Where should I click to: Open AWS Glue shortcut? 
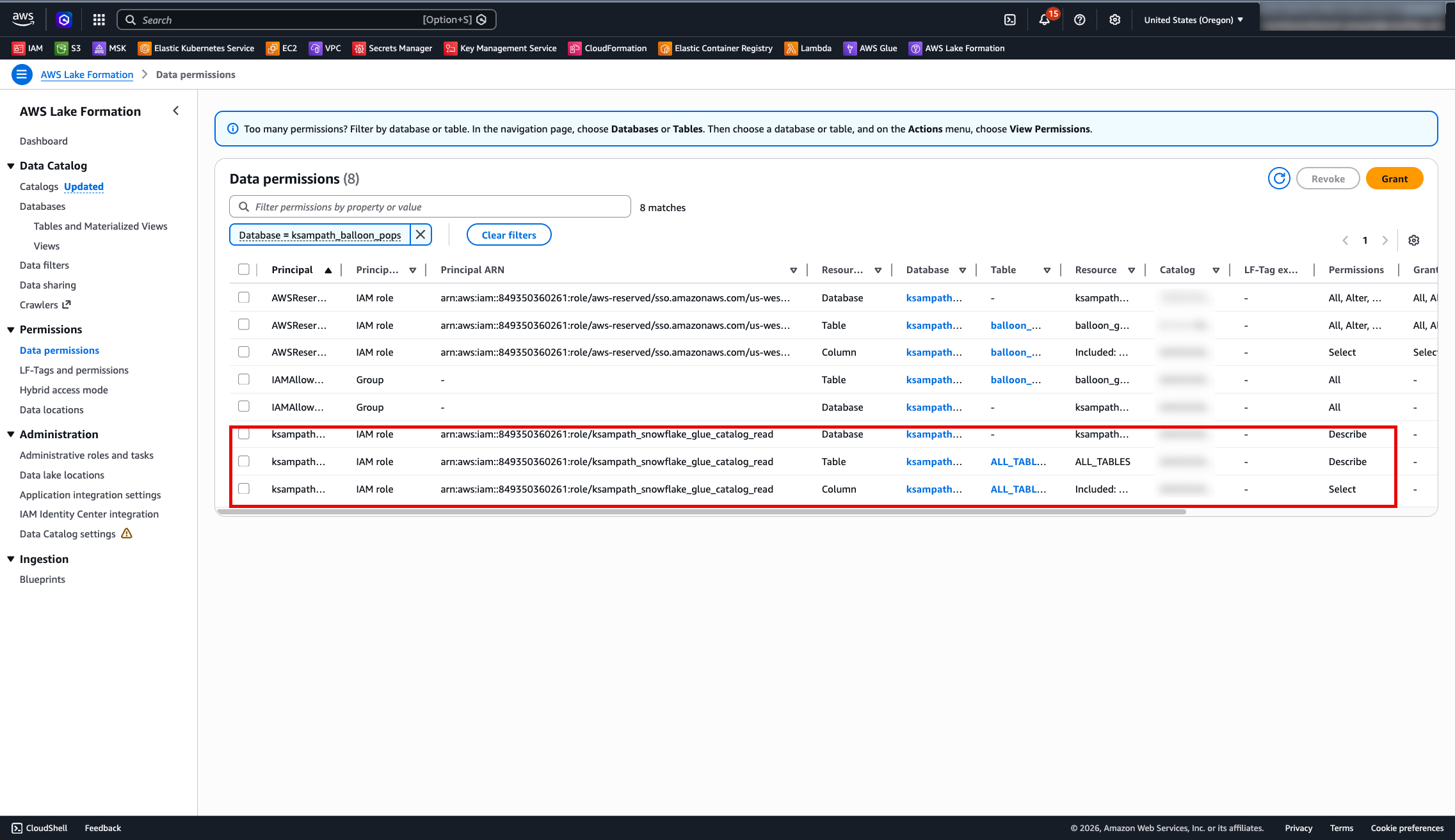870,48
